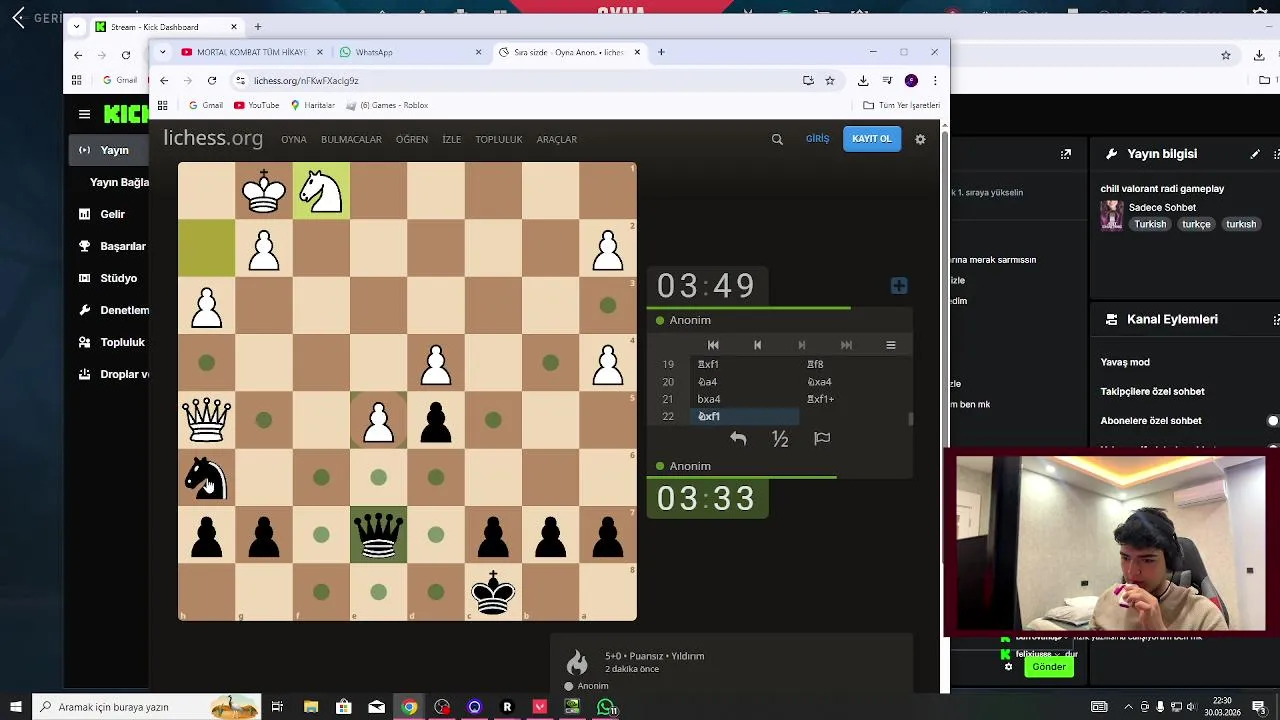Bookmark this page with the star icon
This screenshot has height=720, width=1280.
[x=830, y=80]
